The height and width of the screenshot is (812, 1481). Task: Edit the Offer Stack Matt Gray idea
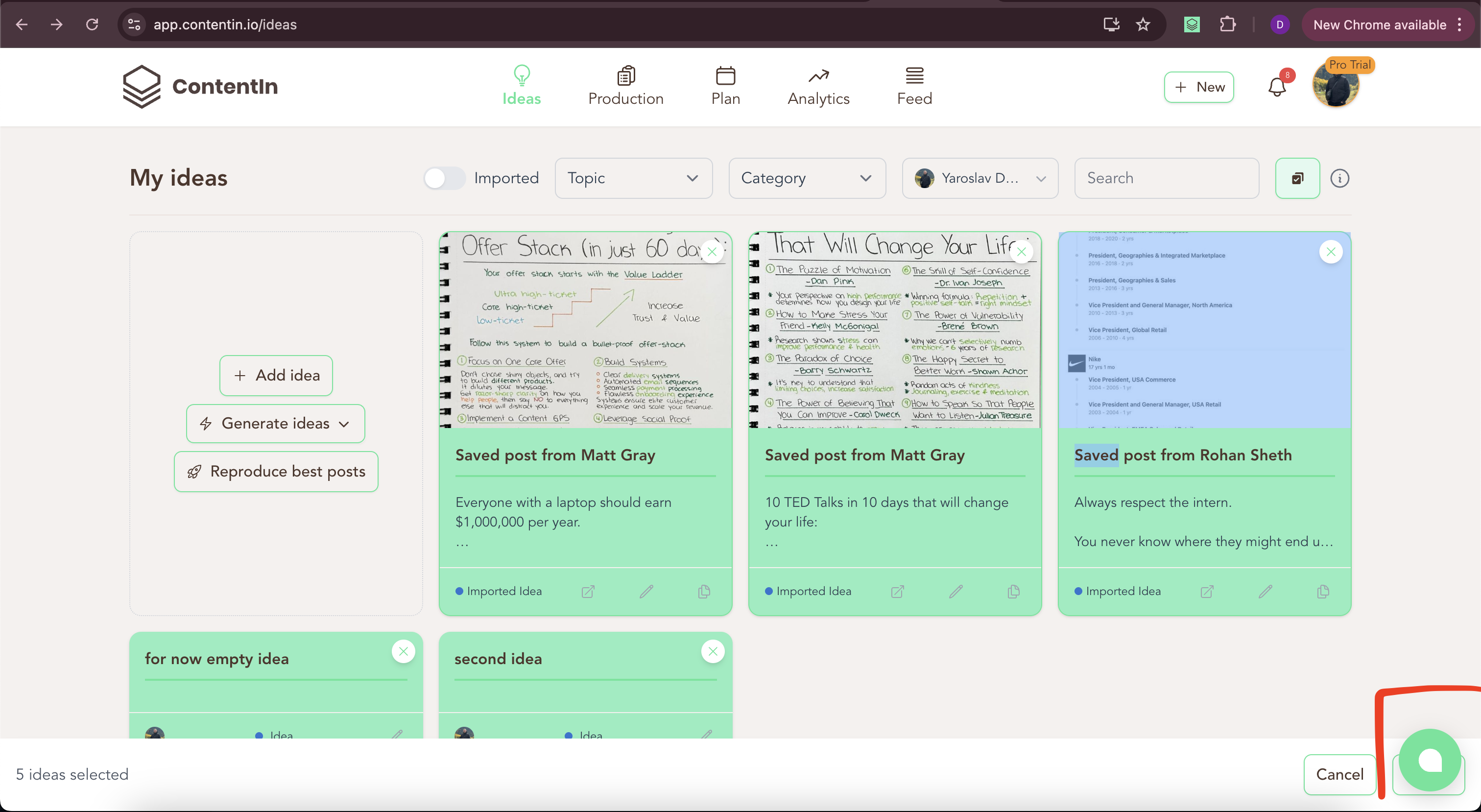pos(646,591)
